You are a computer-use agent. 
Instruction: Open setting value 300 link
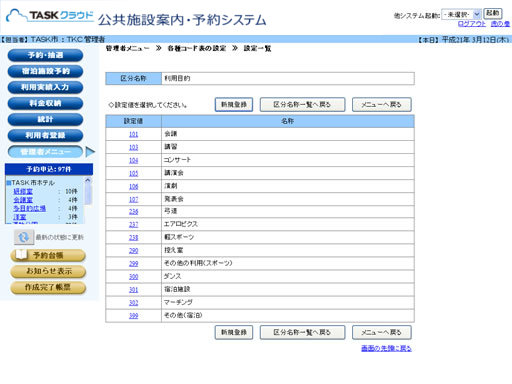(x=133, y=277)
